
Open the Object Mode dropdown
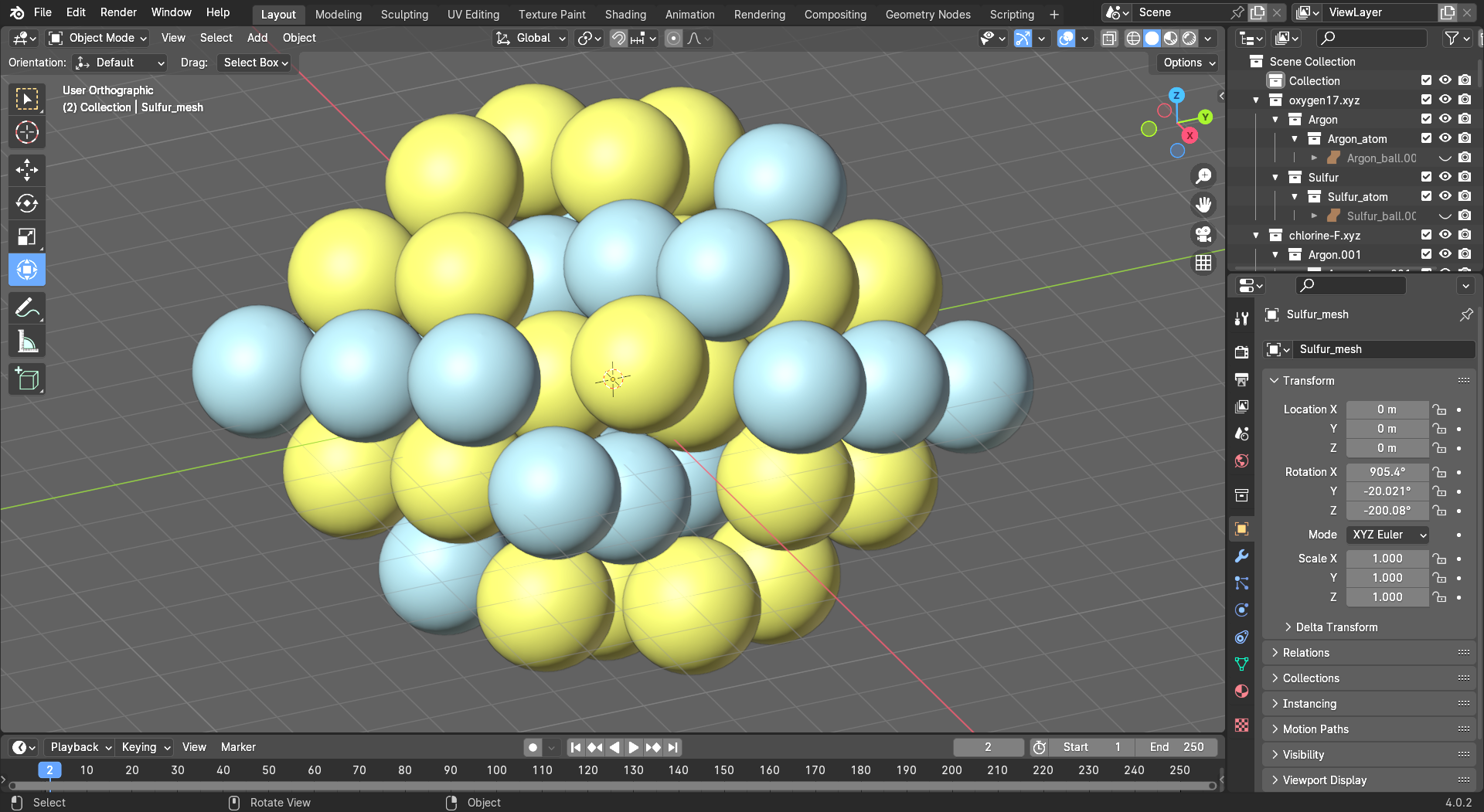[x=97, y=38]
